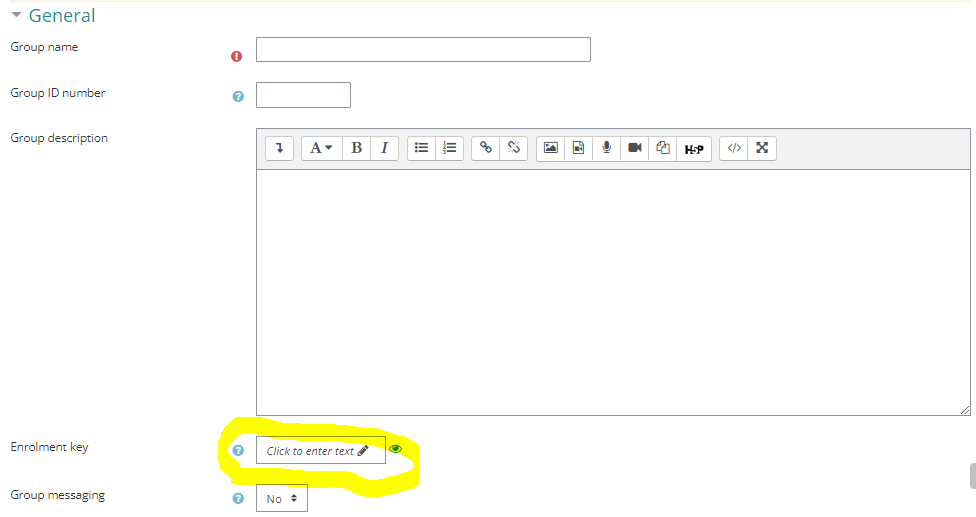Insert a numbered list
Viewport: 976px width, 517px height.
(x=450, y=148)
